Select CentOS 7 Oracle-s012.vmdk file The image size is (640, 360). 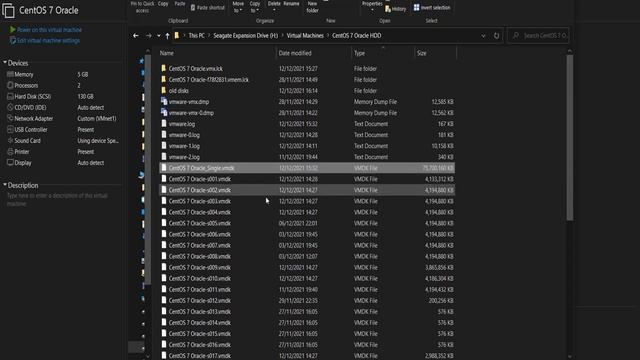coord(307,300)
